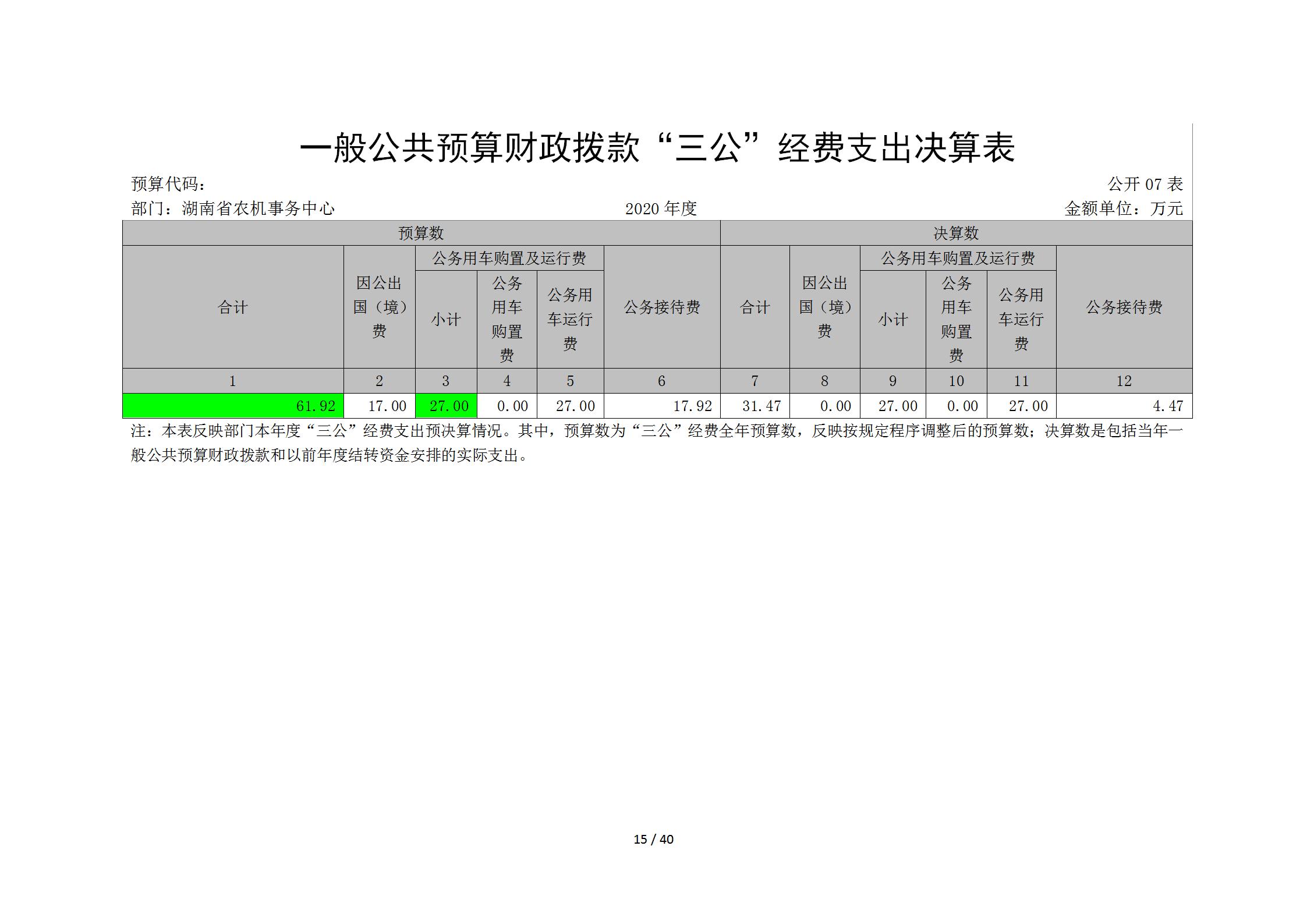Click 公务用车购置及运行费 header under 预算数
This screenshot has height=924, width=1307.
point(509,258)
